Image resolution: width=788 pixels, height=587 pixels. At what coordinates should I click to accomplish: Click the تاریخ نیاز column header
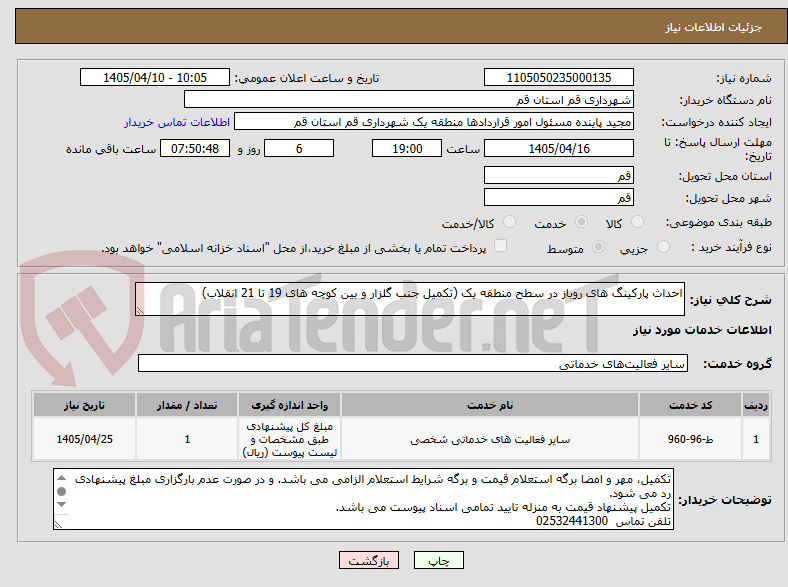pyautogui.click(x=84, y=405)
